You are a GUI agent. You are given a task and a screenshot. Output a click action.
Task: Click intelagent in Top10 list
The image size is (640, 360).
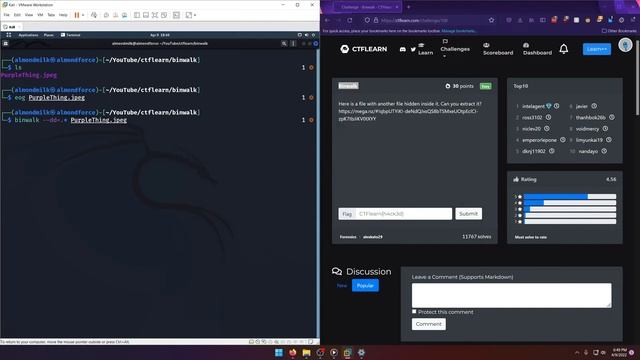[533, 106]
